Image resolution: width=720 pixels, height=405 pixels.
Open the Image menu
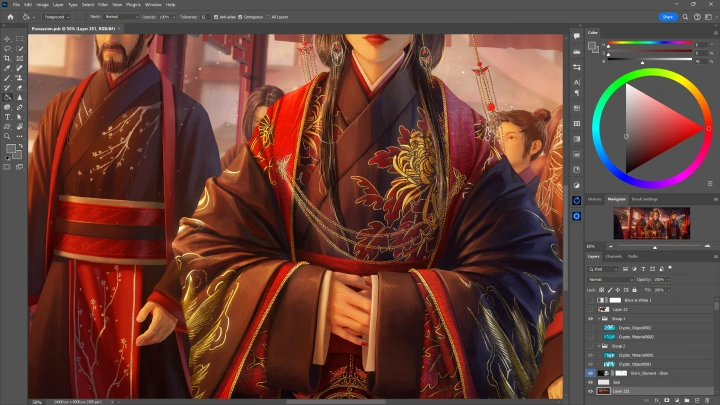(42, 5)
